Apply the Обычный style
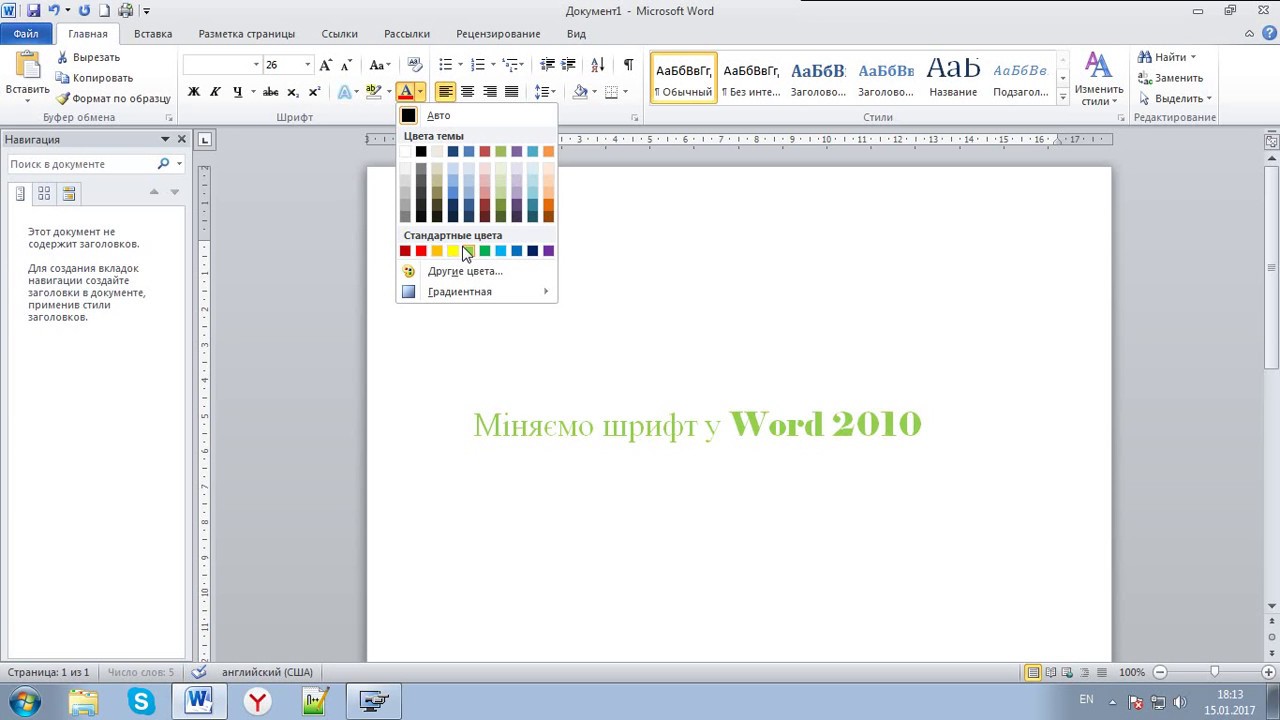Screen dimensions: 1280x720 (684, 79)
